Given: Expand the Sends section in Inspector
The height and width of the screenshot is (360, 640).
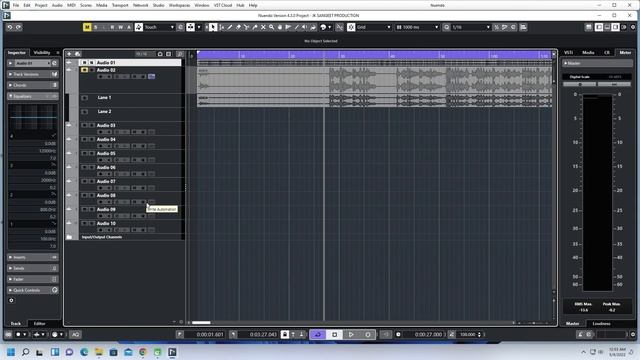Looking at the screenshot, I should [33, 268].
